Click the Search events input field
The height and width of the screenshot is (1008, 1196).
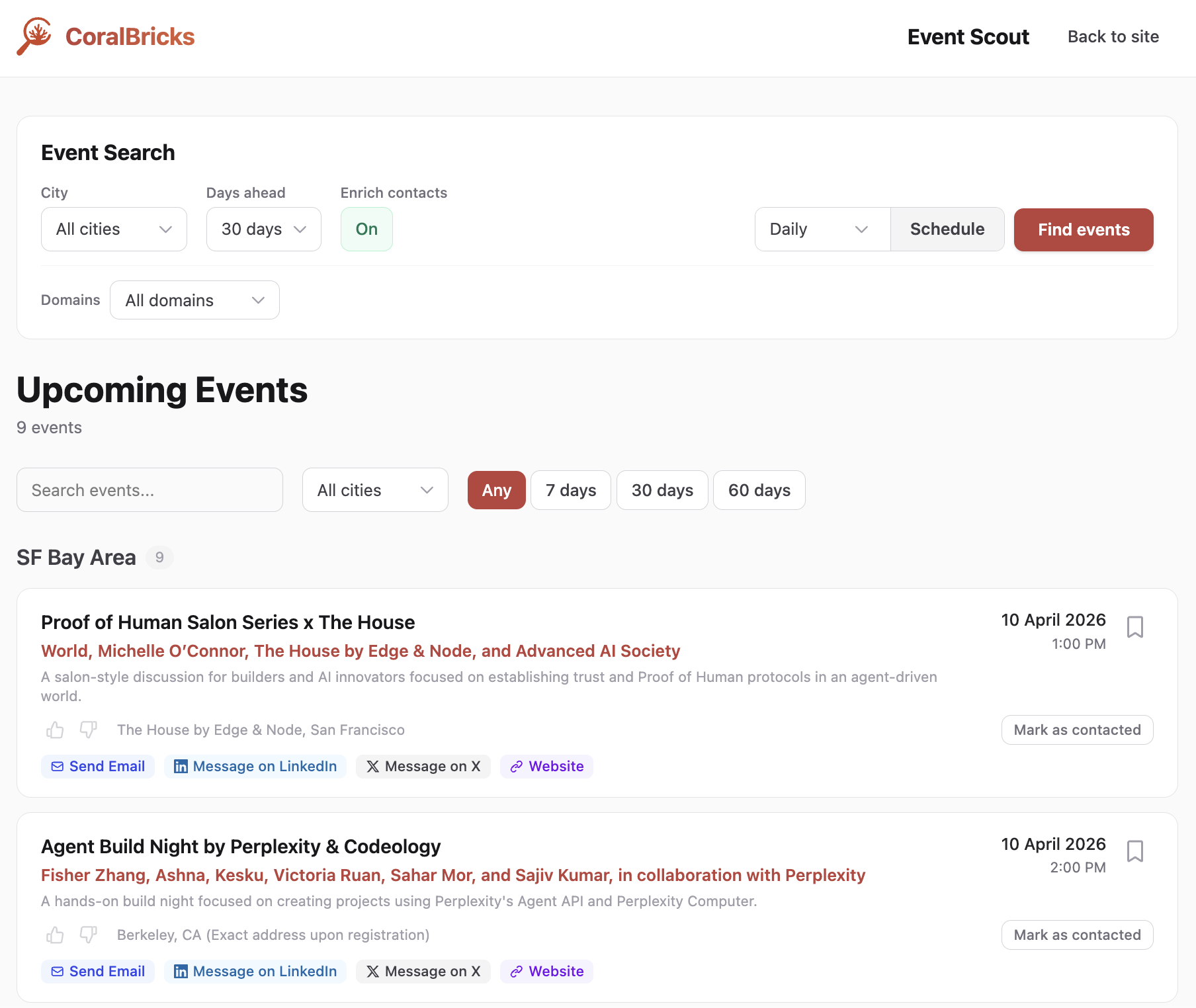pos(150,490)
